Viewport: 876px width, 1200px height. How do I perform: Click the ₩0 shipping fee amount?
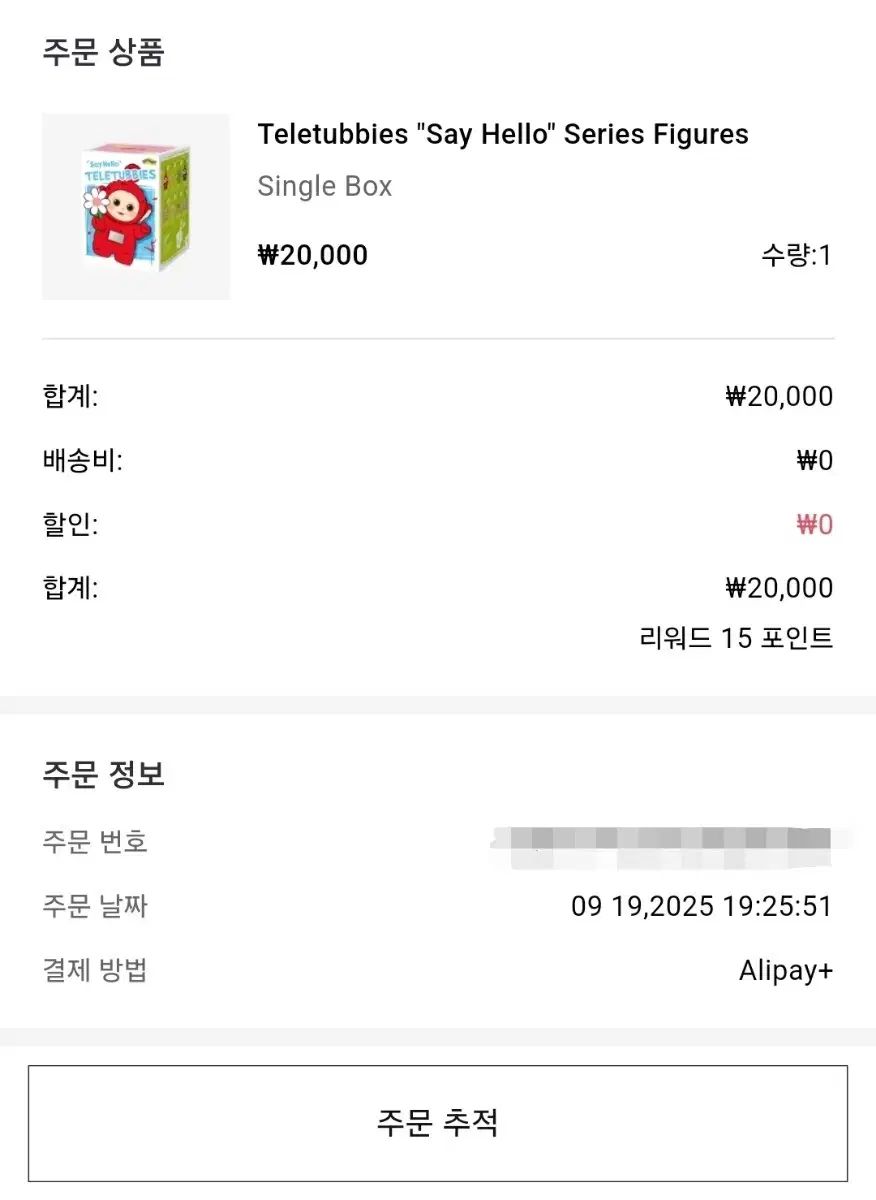[x=814, y=461]
